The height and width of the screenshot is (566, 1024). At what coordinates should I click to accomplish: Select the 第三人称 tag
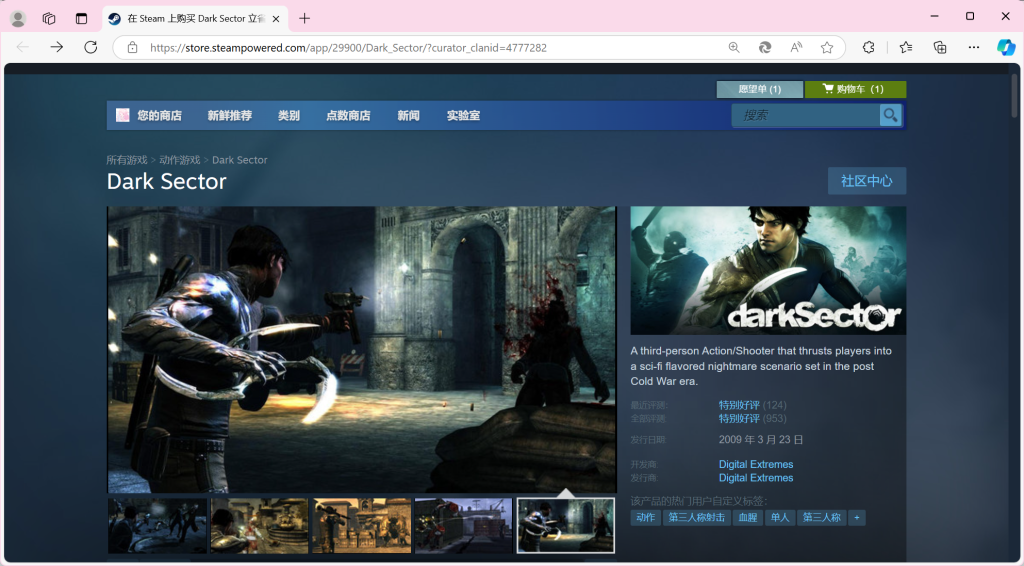(x=822, y=518)
